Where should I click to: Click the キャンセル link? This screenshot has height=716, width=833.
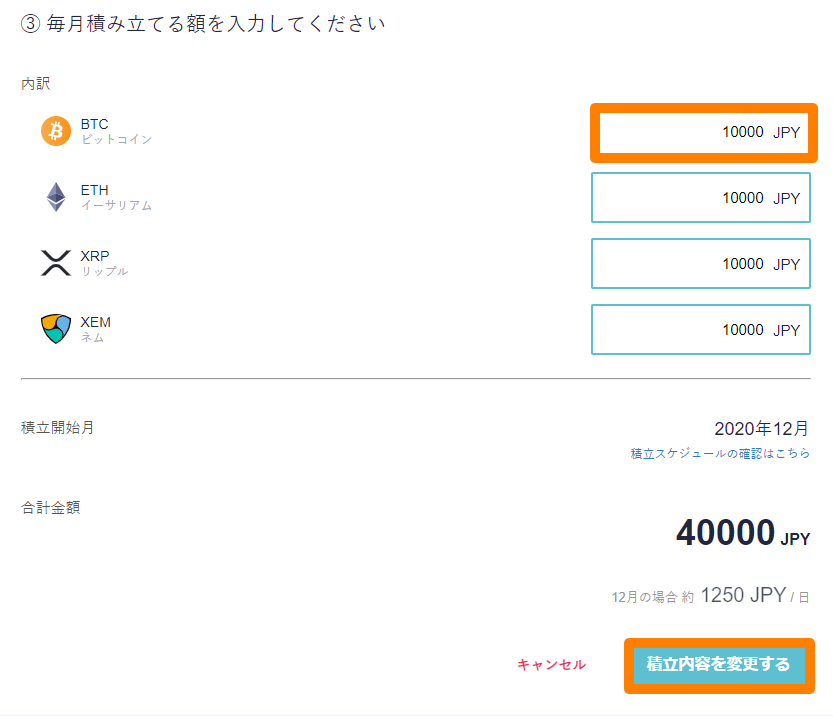click(x=551, y=664)
